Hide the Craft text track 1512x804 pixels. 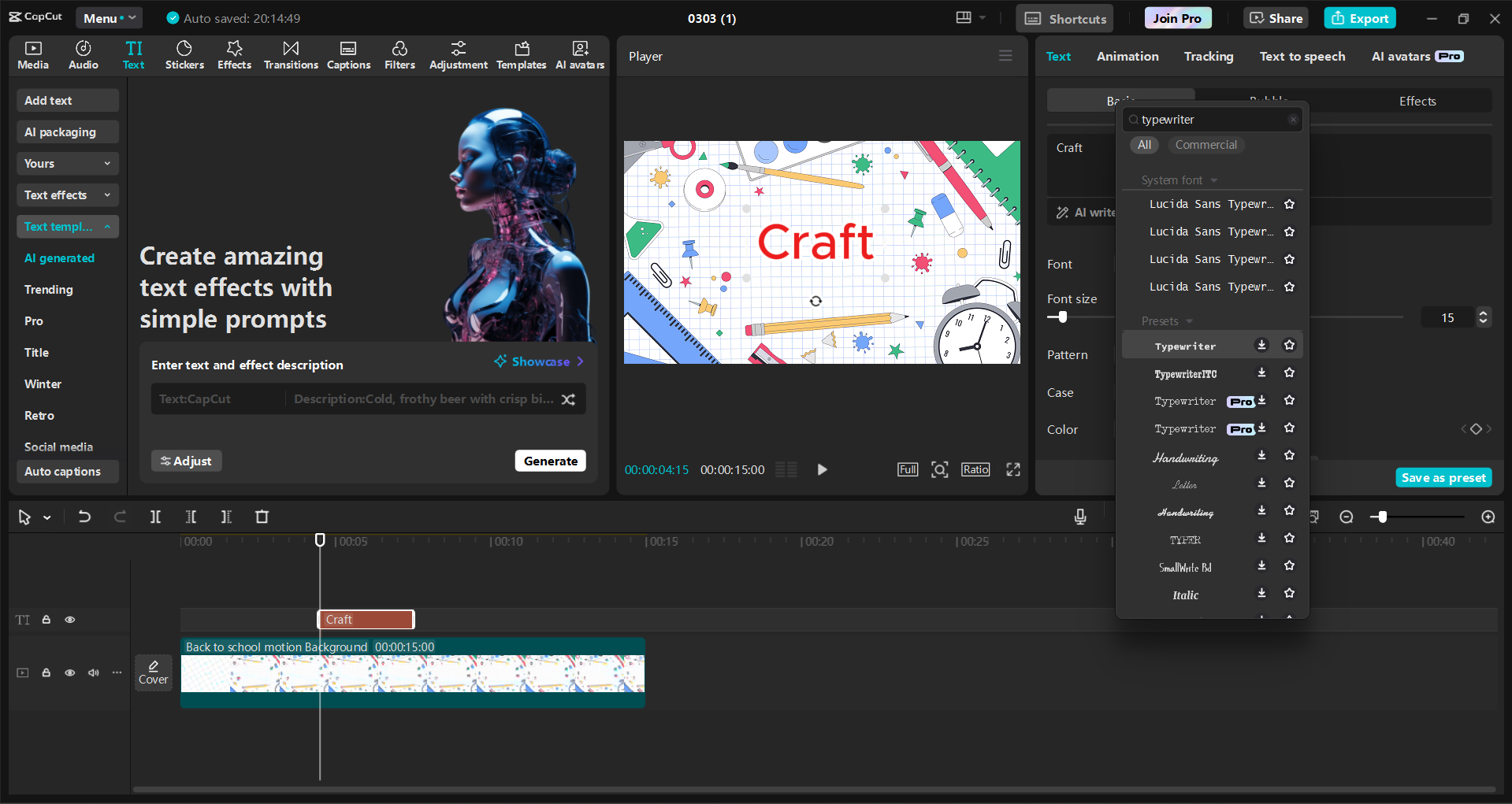click(69, 620)
